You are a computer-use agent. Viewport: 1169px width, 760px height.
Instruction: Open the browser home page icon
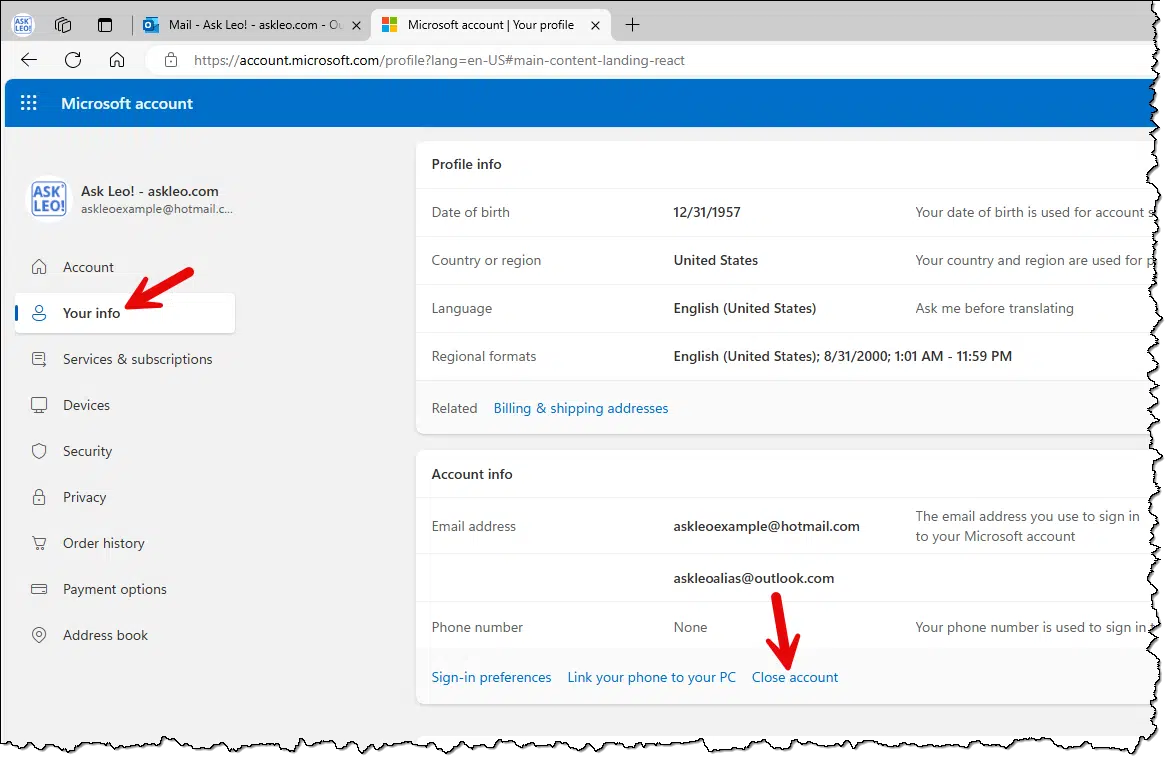coord(117,60)
